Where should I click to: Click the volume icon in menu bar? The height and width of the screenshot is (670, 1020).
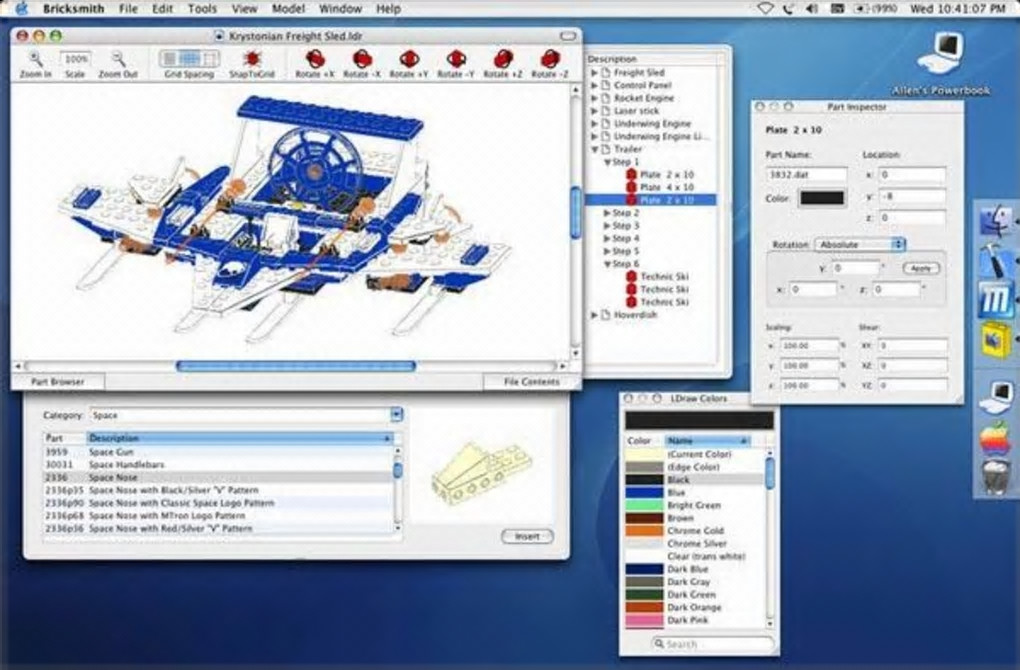811,8
